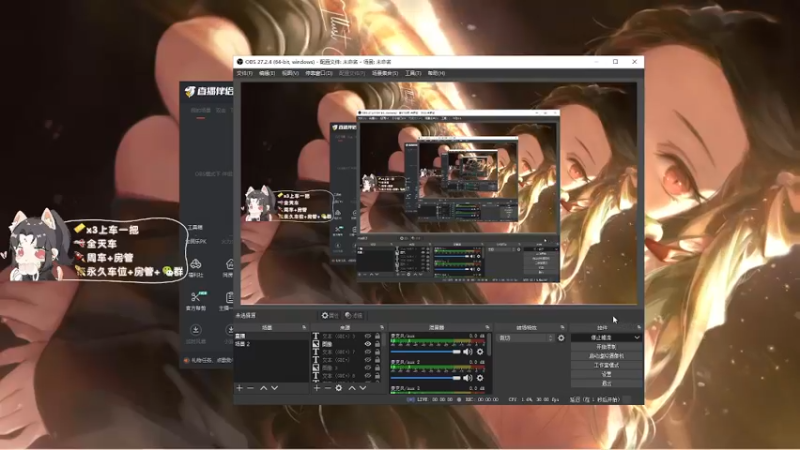Screen dimensions: 800x450
Task: Toggle visibility of the 图像 3 source
Action: [367, 367]
